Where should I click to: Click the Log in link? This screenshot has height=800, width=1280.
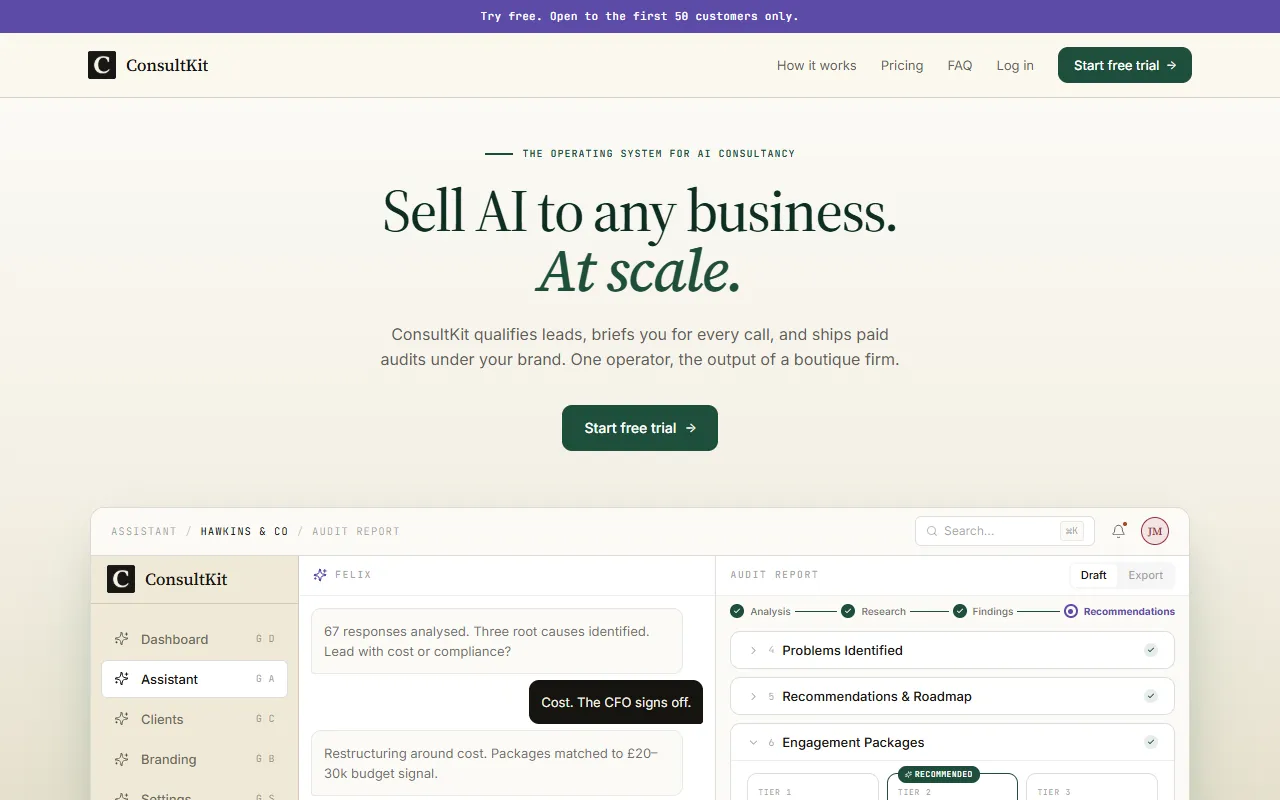pyautogui.click(x=1015, y=65)
